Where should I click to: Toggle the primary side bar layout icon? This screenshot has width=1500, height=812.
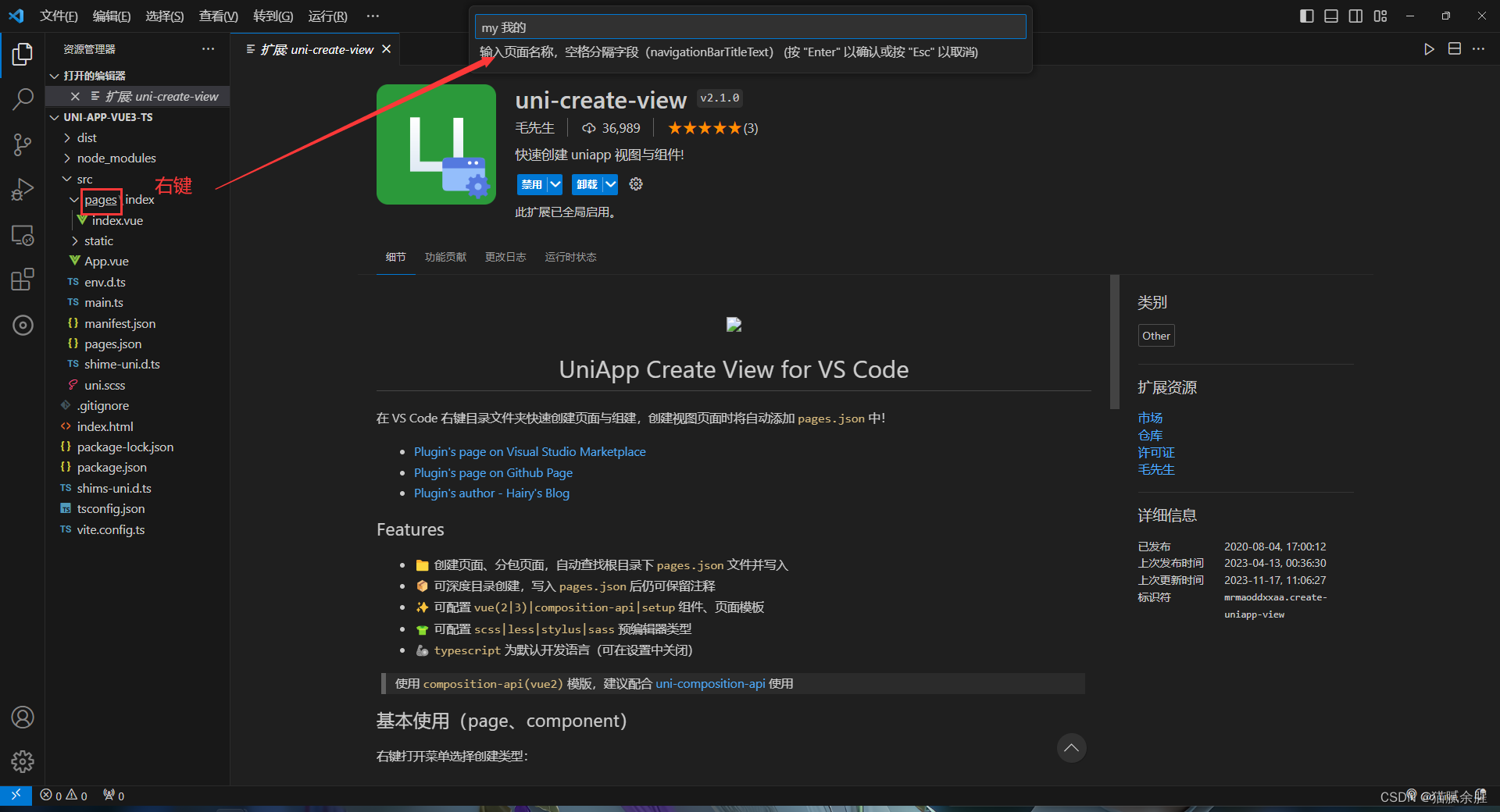point(1307,16)
